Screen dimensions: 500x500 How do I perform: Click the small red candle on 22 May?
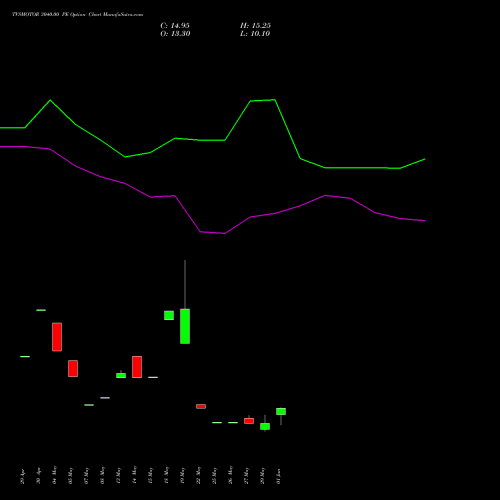201,406
